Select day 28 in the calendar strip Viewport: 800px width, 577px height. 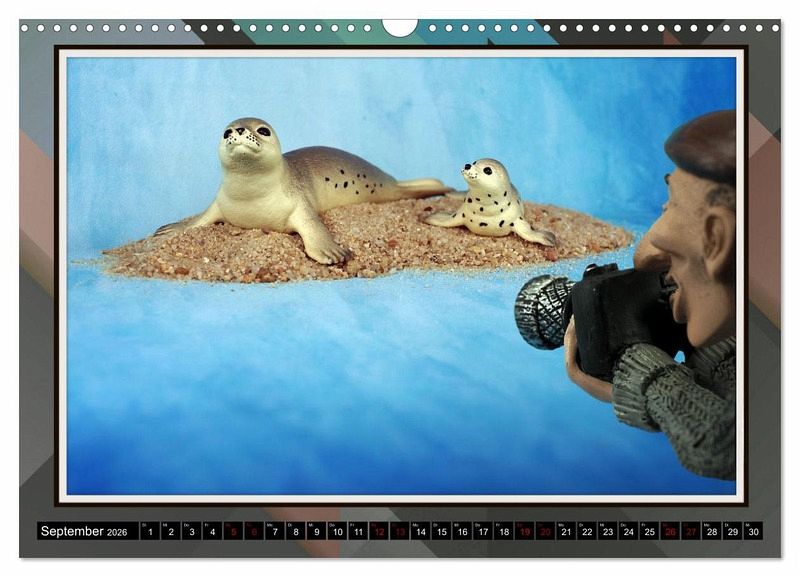[712, 531]
